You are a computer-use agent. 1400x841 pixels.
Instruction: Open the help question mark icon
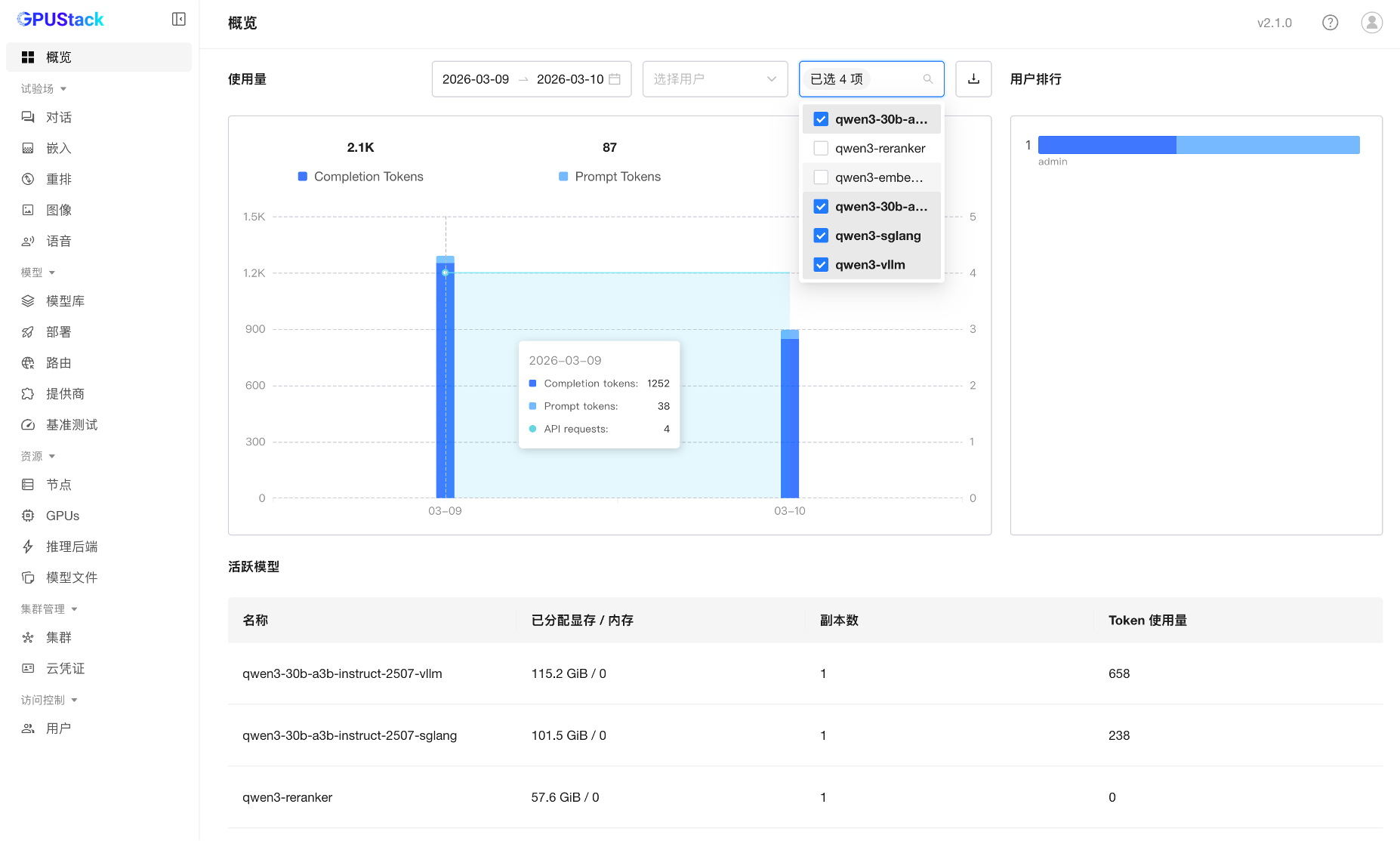click(x=1330, y=23)
